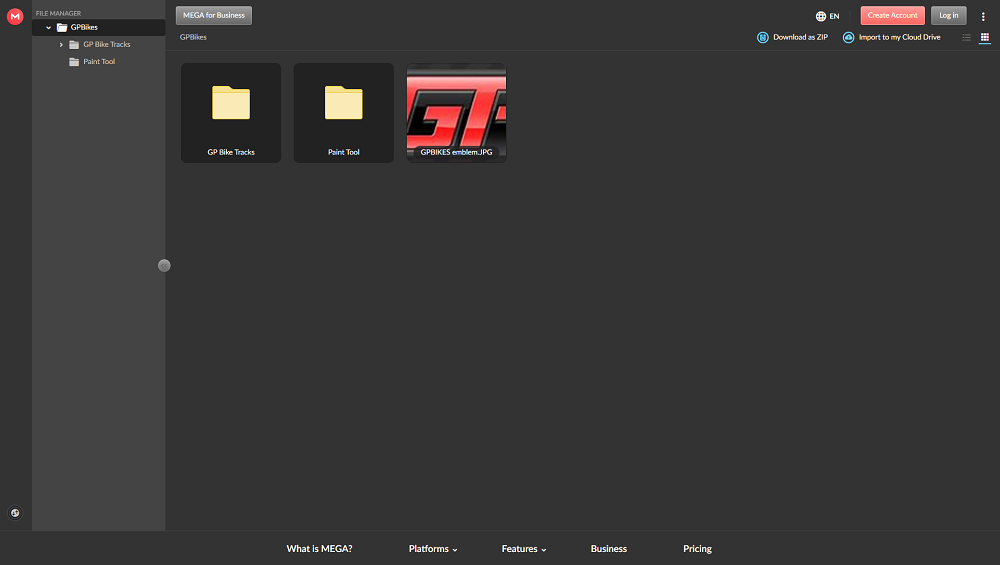Open GP Bike Tracks folder tile
The height and width of the screenshot is (565, 1000).
coord(231,113)
